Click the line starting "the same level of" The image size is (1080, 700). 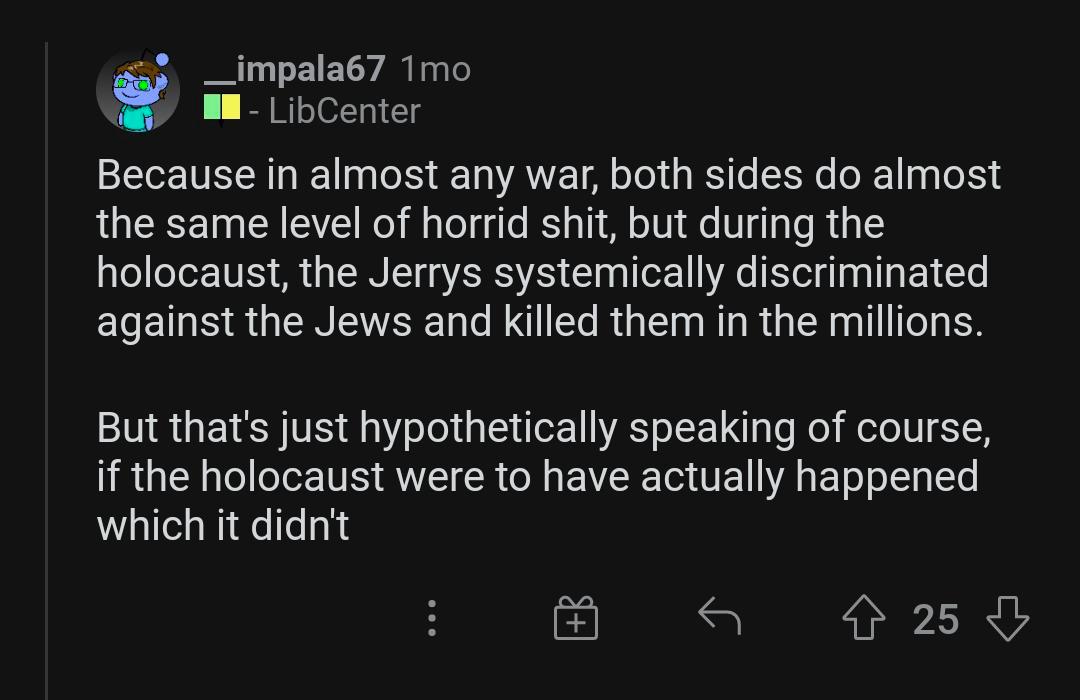pos(490,223)
